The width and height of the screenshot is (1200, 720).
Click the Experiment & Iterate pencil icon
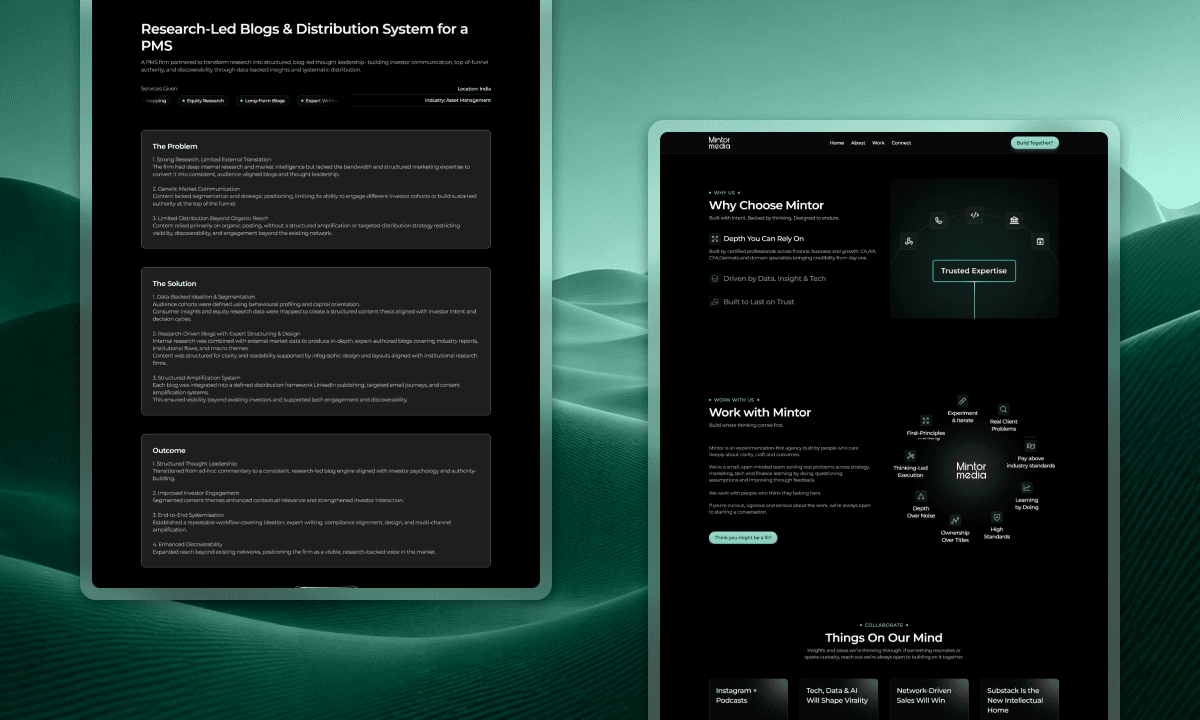tap(963, 401)
